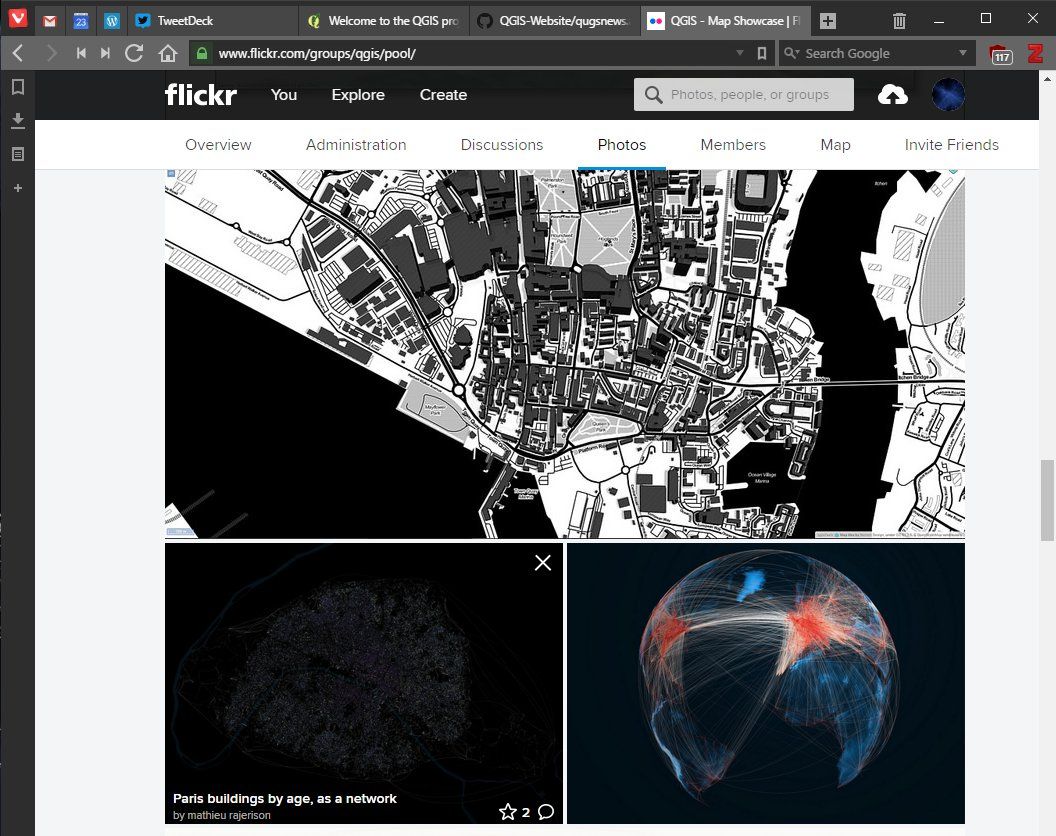Open the downloads panel in sidebar
Viewport: 1056px width, 836px height.
coord(18,121)
